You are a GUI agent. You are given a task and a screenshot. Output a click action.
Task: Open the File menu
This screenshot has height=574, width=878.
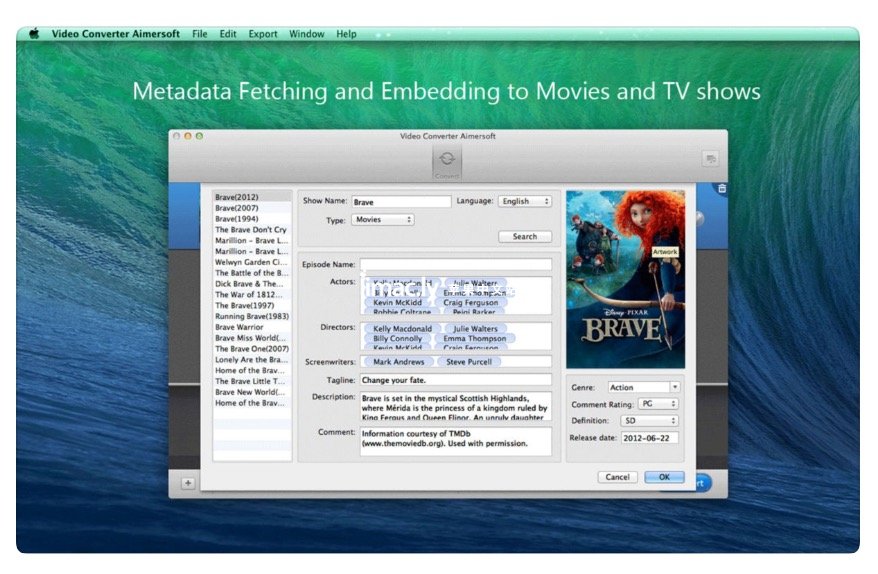tap(199, 34)
